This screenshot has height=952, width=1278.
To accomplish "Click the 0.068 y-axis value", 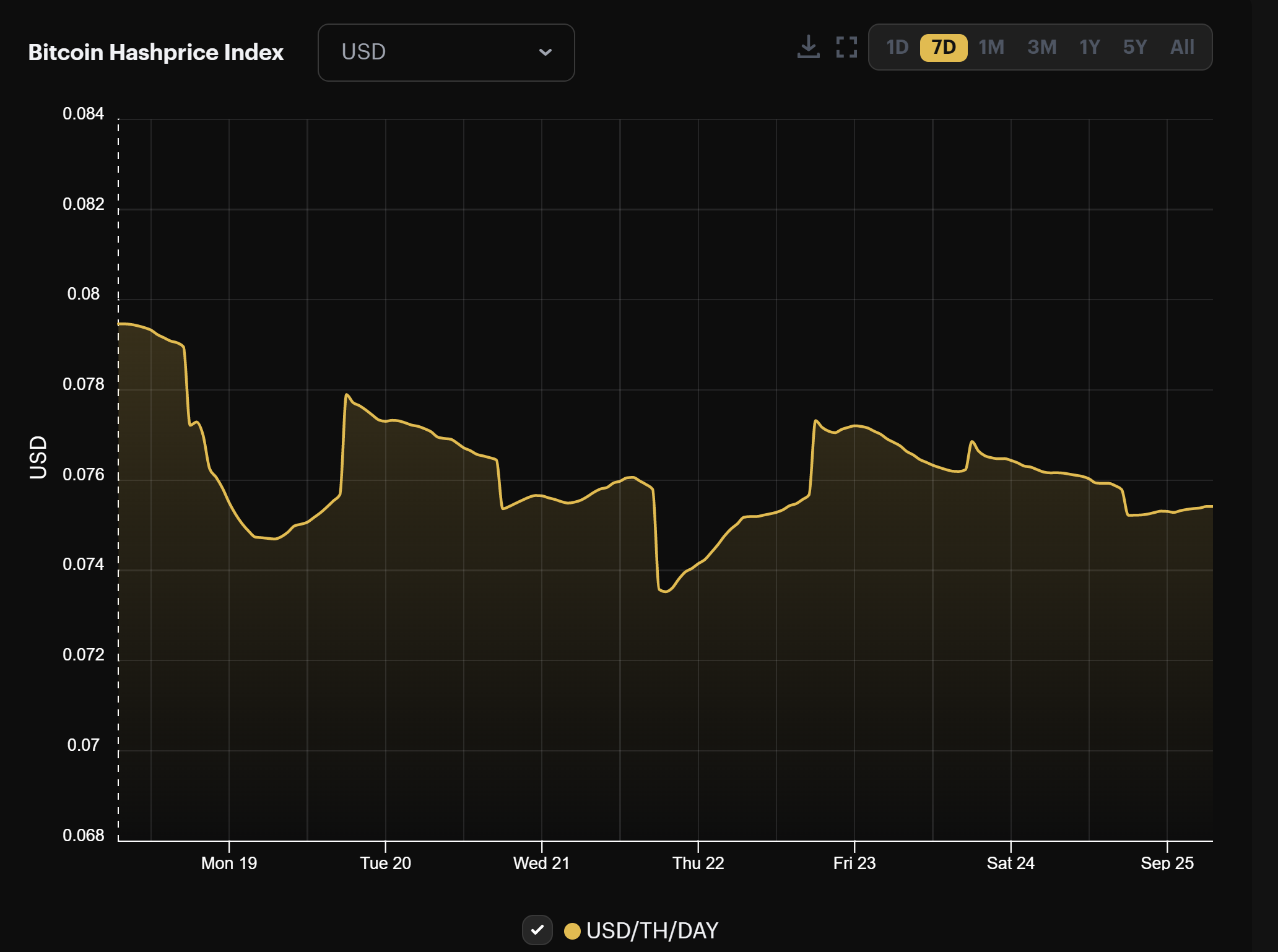I will click(84, 836).
